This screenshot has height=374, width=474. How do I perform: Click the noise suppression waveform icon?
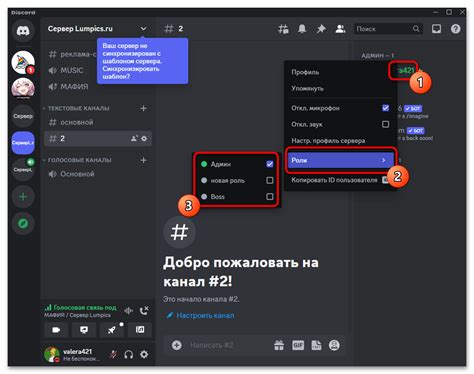pyautogui.click(x=129, y=311)
